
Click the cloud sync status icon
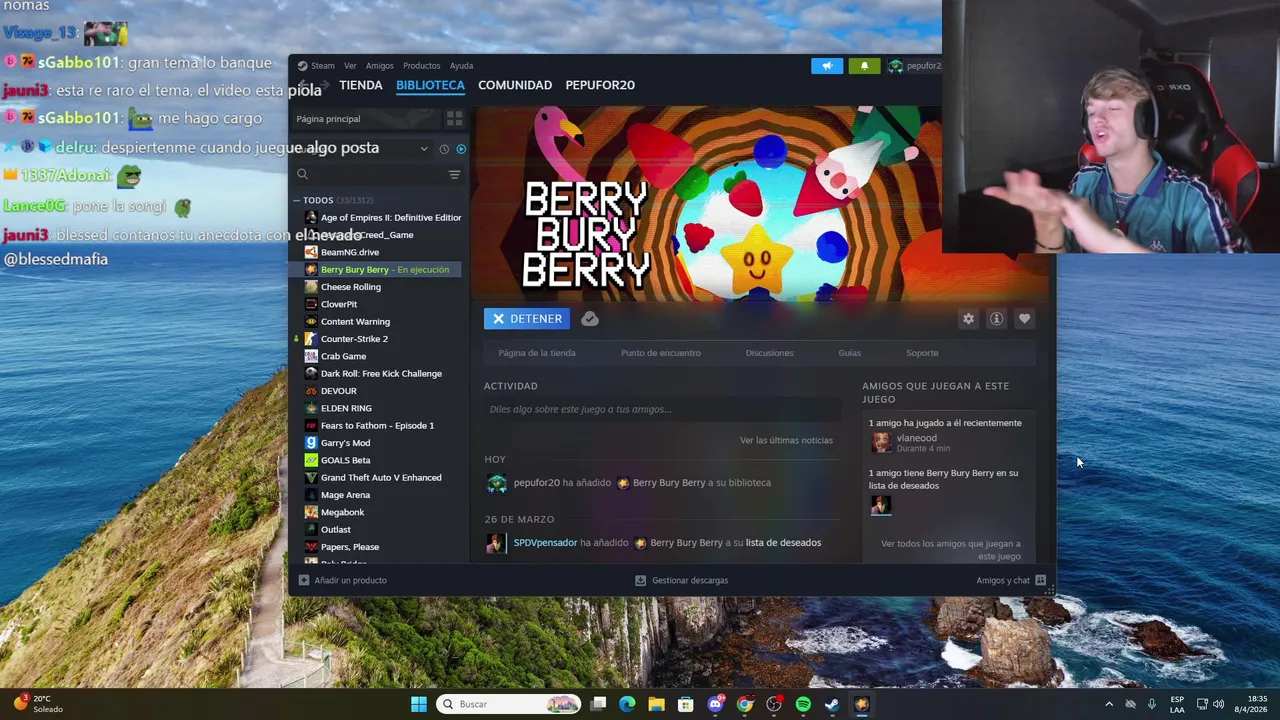click(590, 319)
